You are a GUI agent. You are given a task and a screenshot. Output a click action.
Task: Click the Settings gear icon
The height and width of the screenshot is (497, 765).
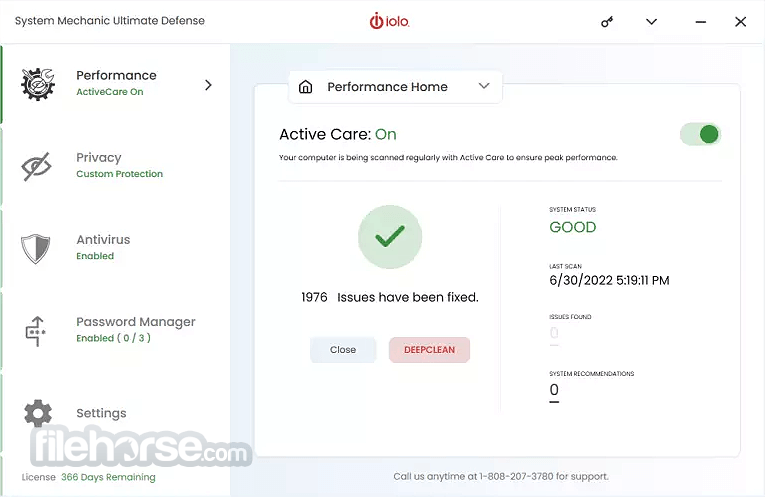click(x=38, y=413)
